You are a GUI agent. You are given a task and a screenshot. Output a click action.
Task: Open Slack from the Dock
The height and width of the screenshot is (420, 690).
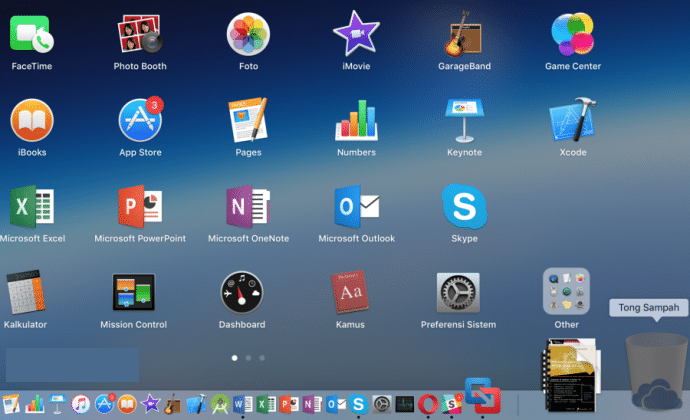click(452, 404)
